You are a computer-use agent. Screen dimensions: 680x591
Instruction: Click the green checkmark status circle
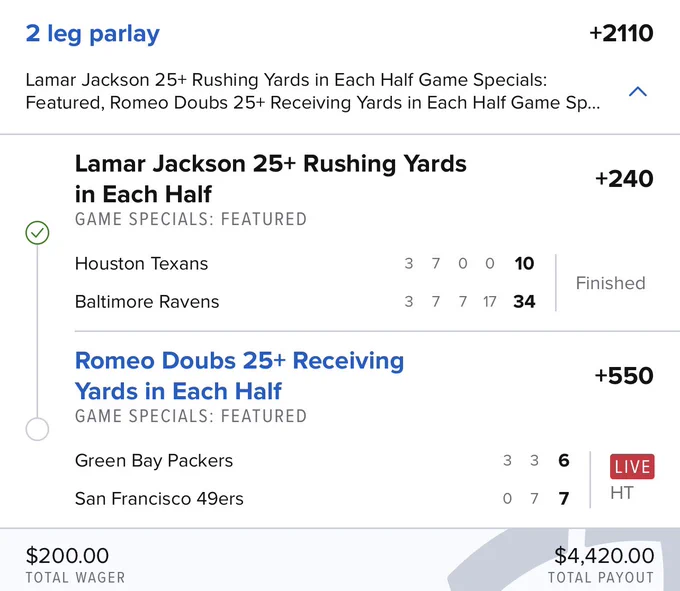(x=37, y=233)
